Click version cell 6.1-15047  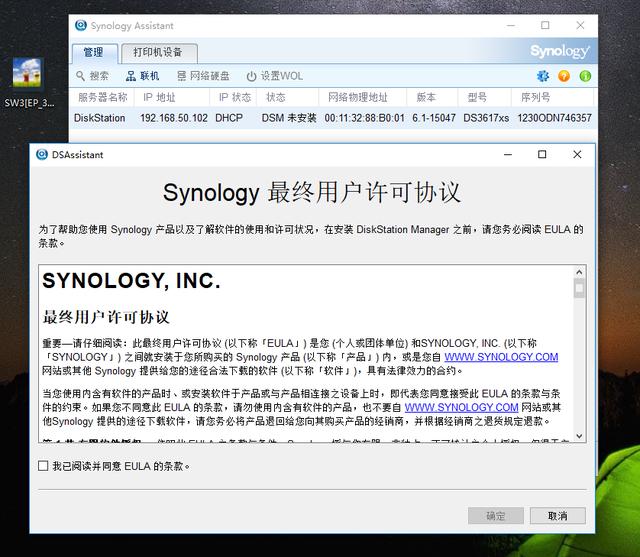coord(434,118)
